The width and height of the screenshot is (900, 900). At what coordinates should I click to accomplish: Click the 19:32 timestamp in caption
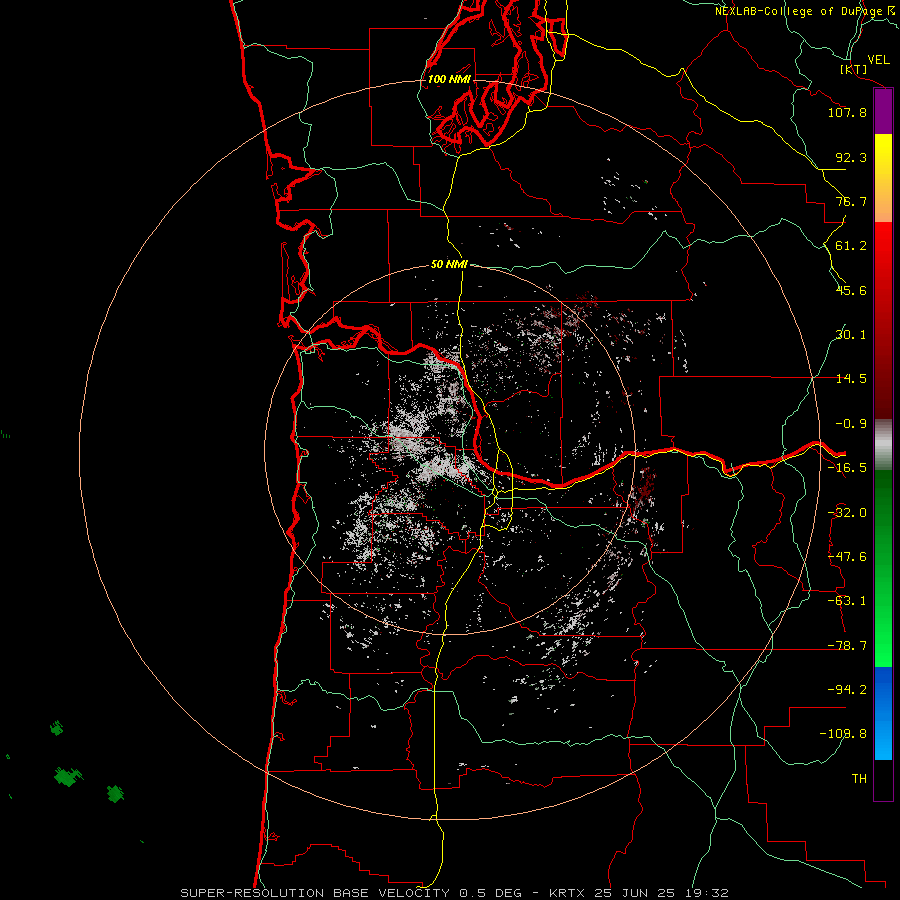[709, 893]
